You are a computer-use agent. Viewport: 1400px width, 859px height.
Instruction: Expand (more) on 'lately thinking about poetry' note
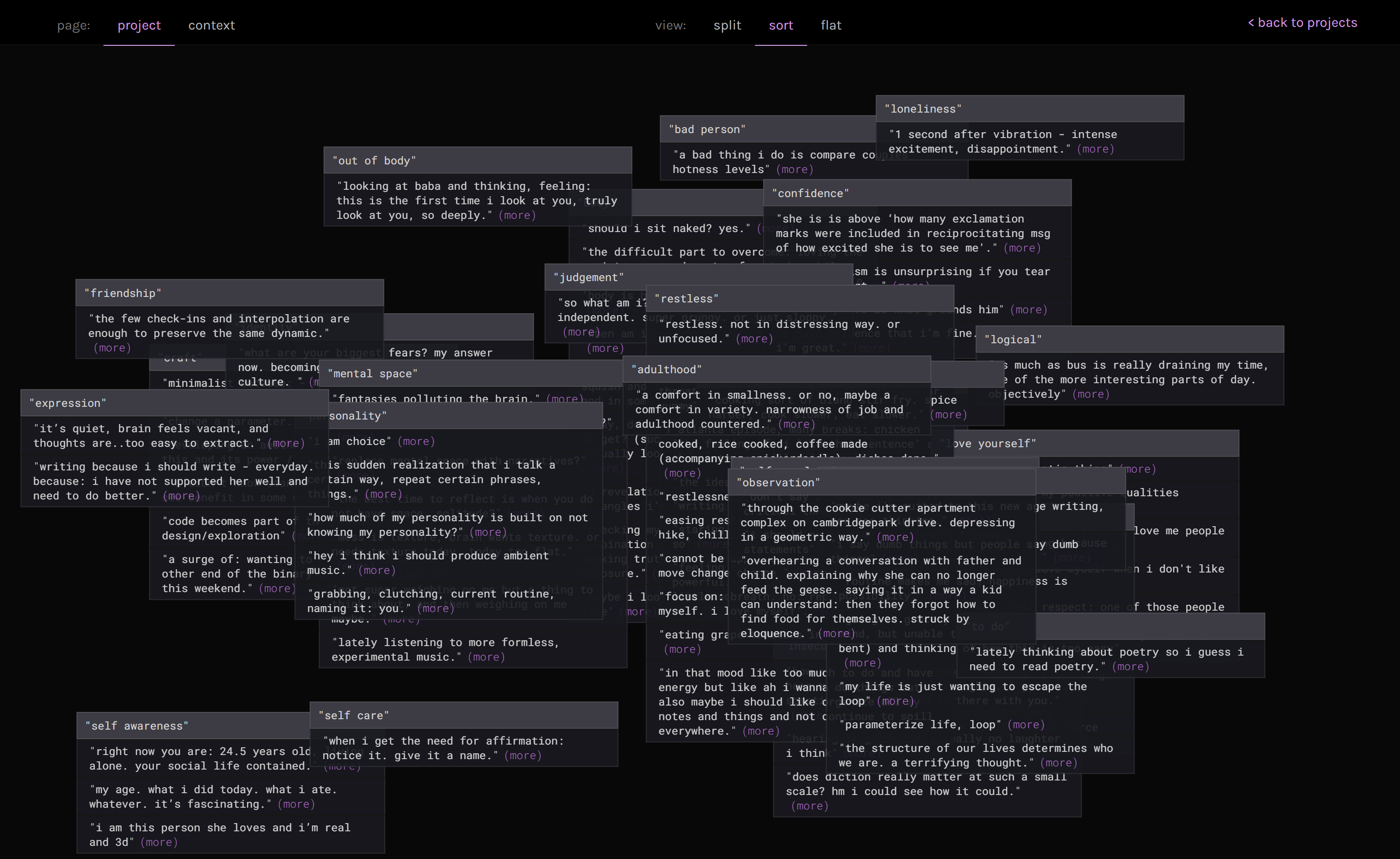(x=1131, y=666)
